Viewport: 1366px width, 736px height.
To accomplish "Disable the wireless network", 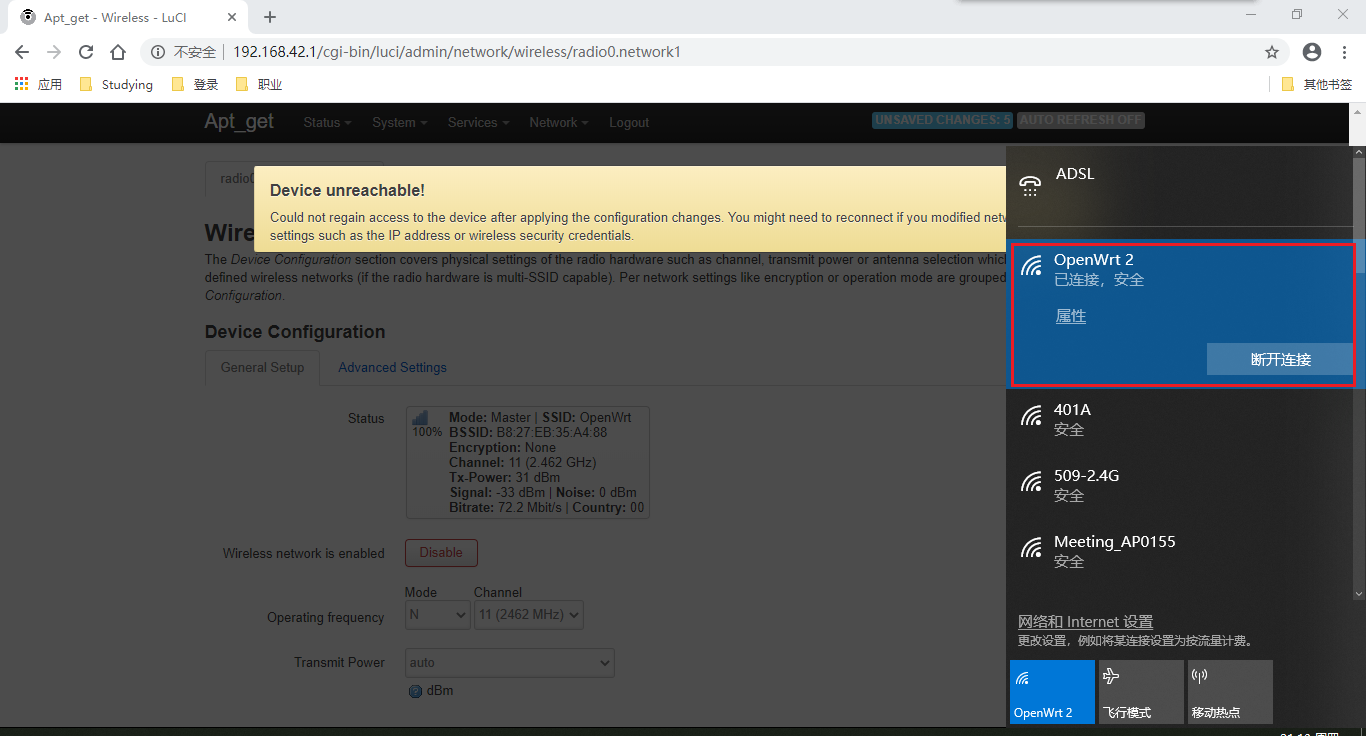I will coord(441,552).
